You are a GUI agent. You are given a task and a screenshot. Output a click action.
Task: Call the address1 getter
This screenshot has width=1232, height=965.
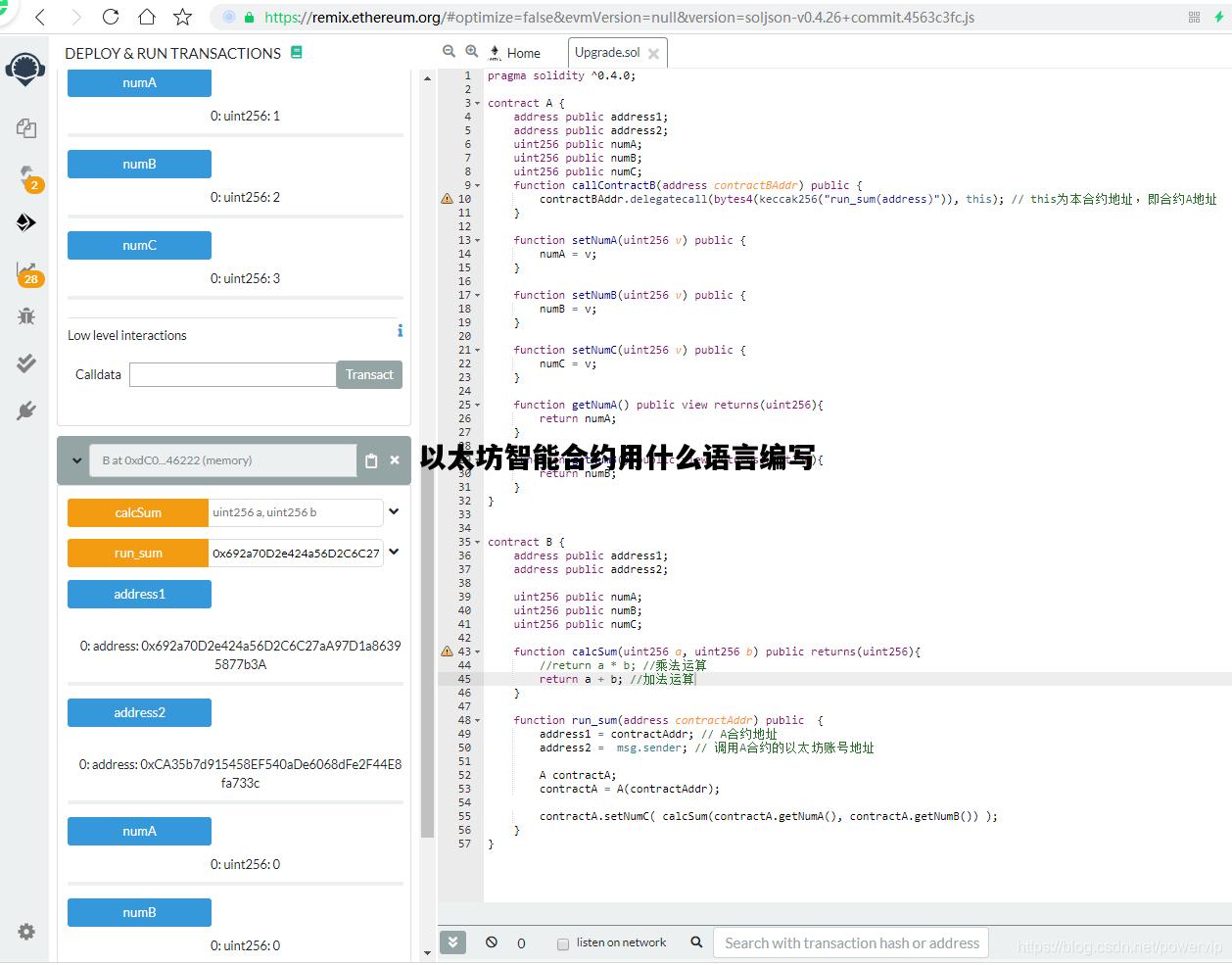point(139,594)
